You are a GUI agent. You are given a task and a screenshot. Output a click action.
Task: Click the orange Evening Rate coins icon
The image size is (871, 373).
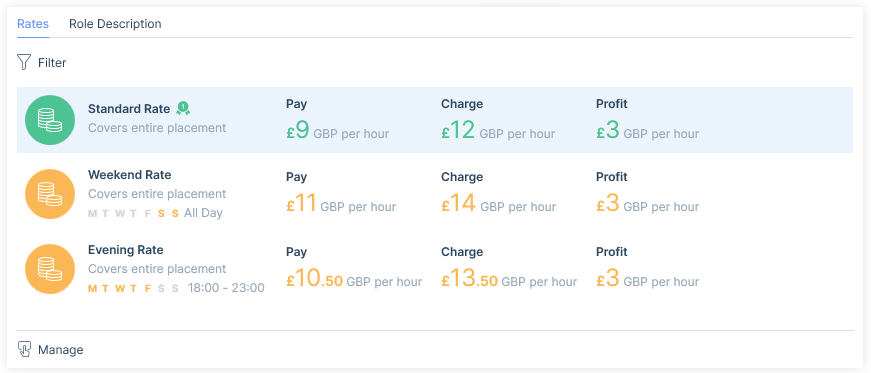click(50, 269)
